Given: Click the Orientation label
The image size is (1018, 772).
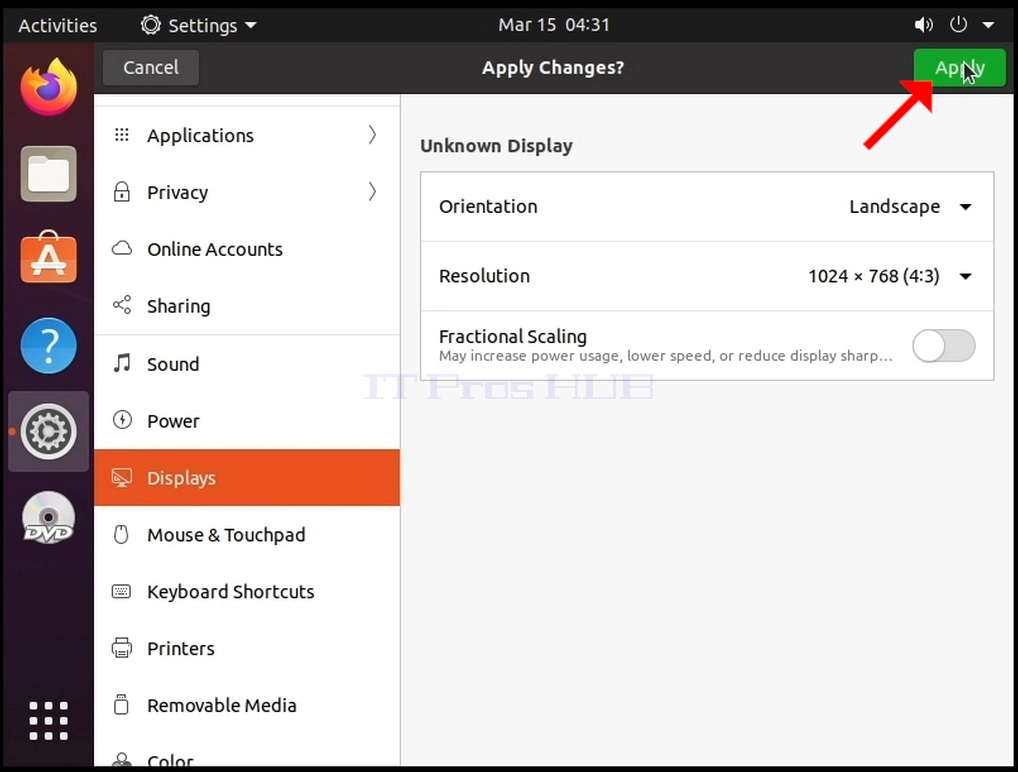Looking at the screenshot, I should click(488, 206).
